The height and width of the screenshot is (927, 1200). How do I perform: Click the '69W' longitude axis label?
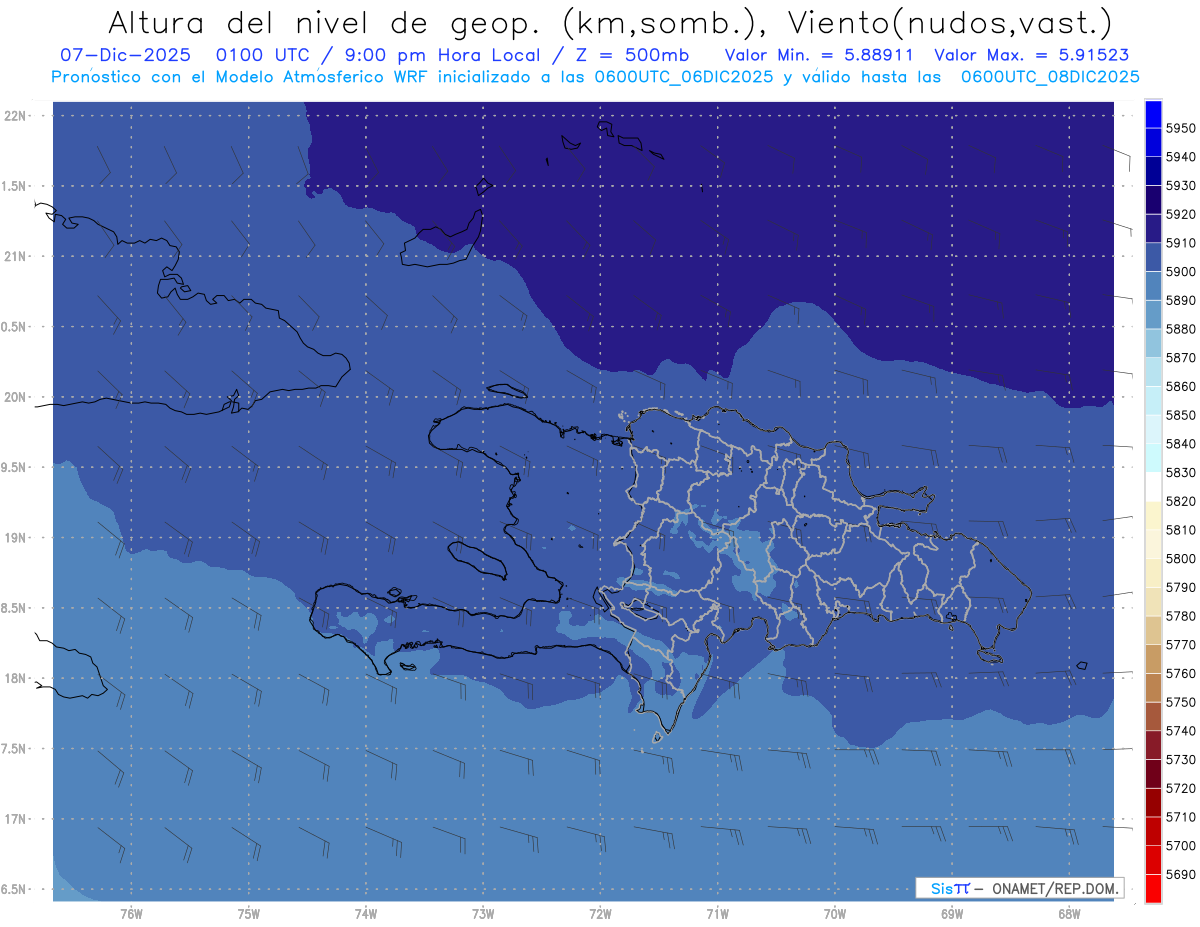pos(952,913)
